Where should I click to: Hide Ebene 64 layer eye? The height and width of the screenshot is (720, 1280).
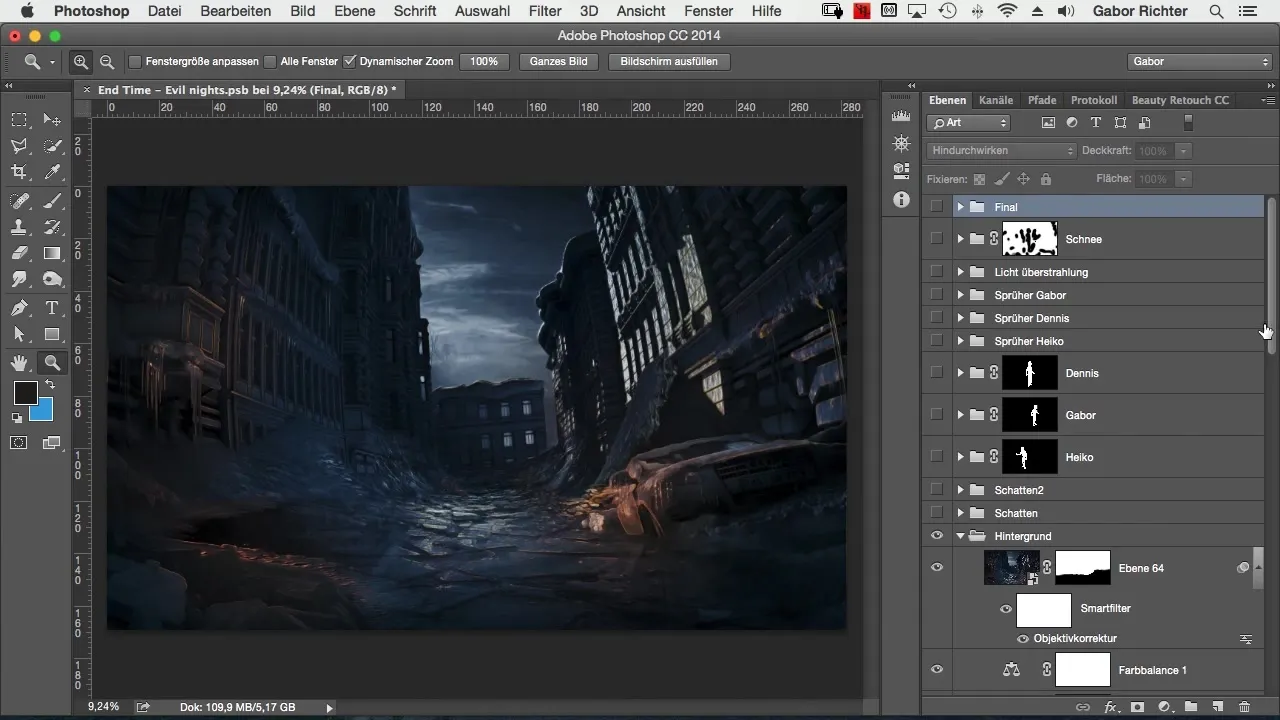tap(936, 567)
